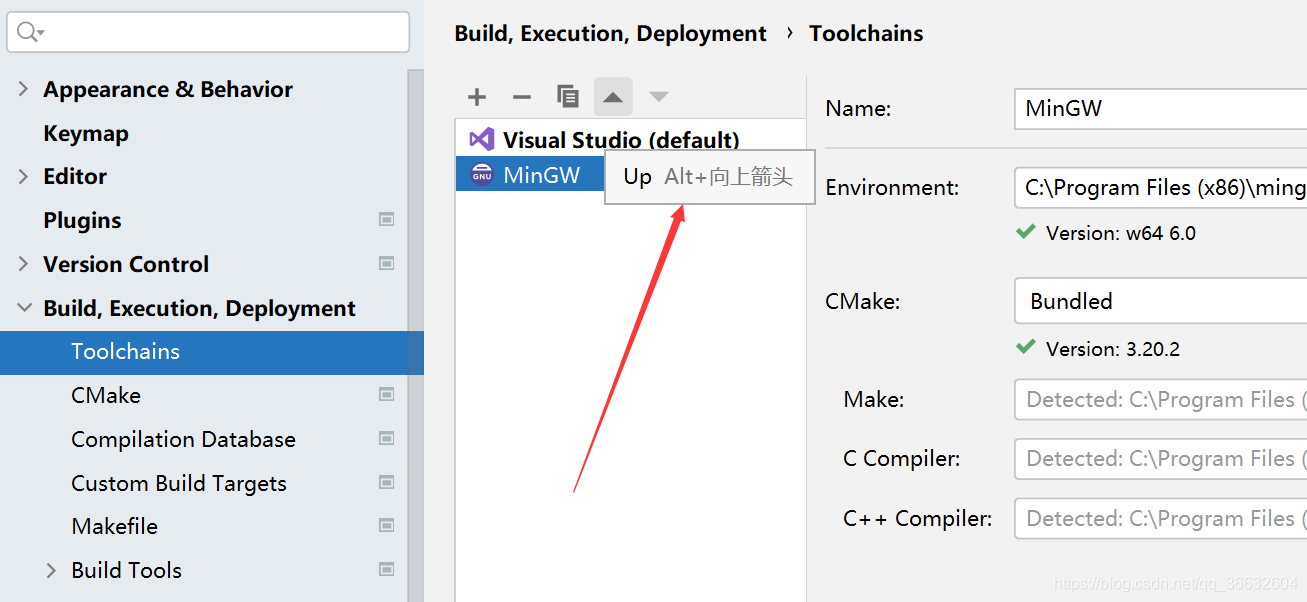Screen dimensions: 1307x602
Task: Focus the settings search field
Action: tap(208, 32)
